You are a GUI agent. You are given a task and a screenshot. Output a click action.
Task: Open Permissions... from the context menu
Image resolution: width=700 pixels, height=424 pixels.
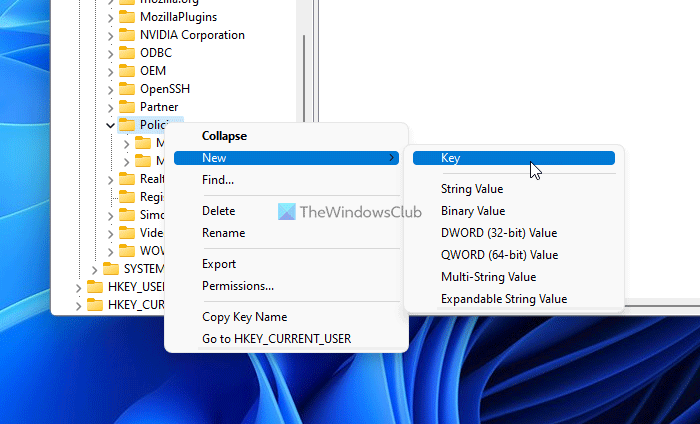[x=286, y=286]
